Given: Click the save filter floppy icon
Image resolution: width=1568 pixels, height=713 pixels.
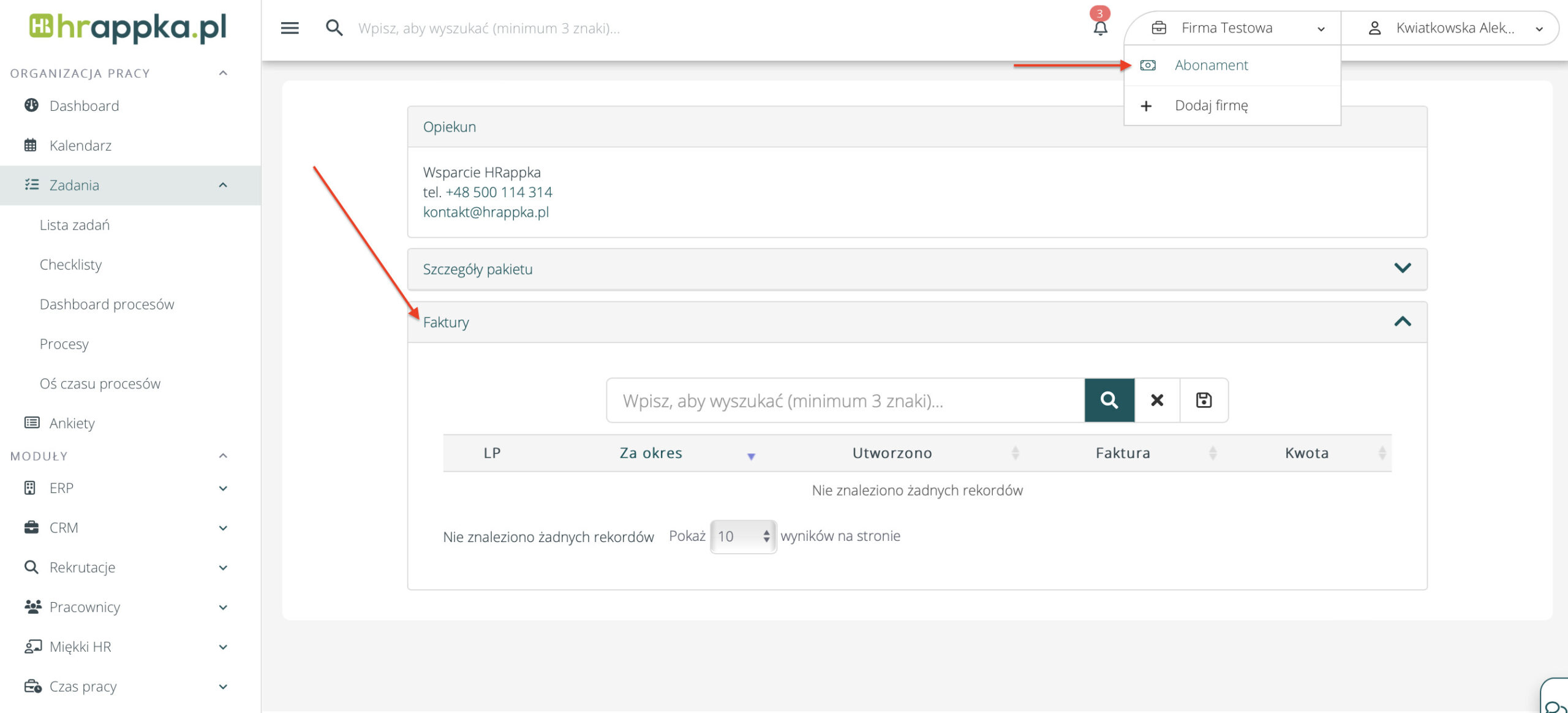Looking at the screenshot, I should 1204,400.
